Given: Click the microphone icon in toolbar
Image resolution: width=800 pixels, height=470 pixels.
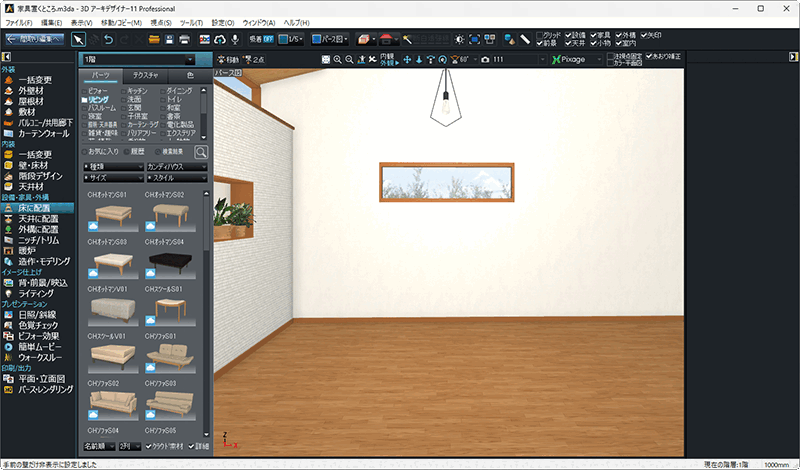Looking at the screenshot, I should (234, 38).
